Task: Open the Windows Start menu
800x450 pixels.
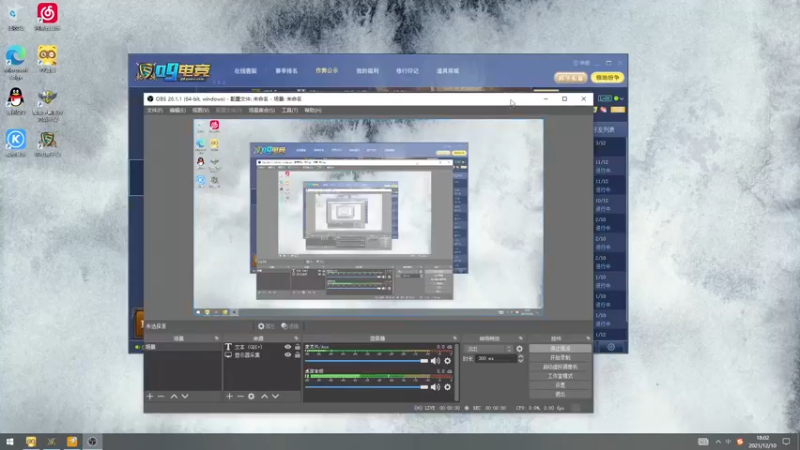Action: click(x=10, y=442)
